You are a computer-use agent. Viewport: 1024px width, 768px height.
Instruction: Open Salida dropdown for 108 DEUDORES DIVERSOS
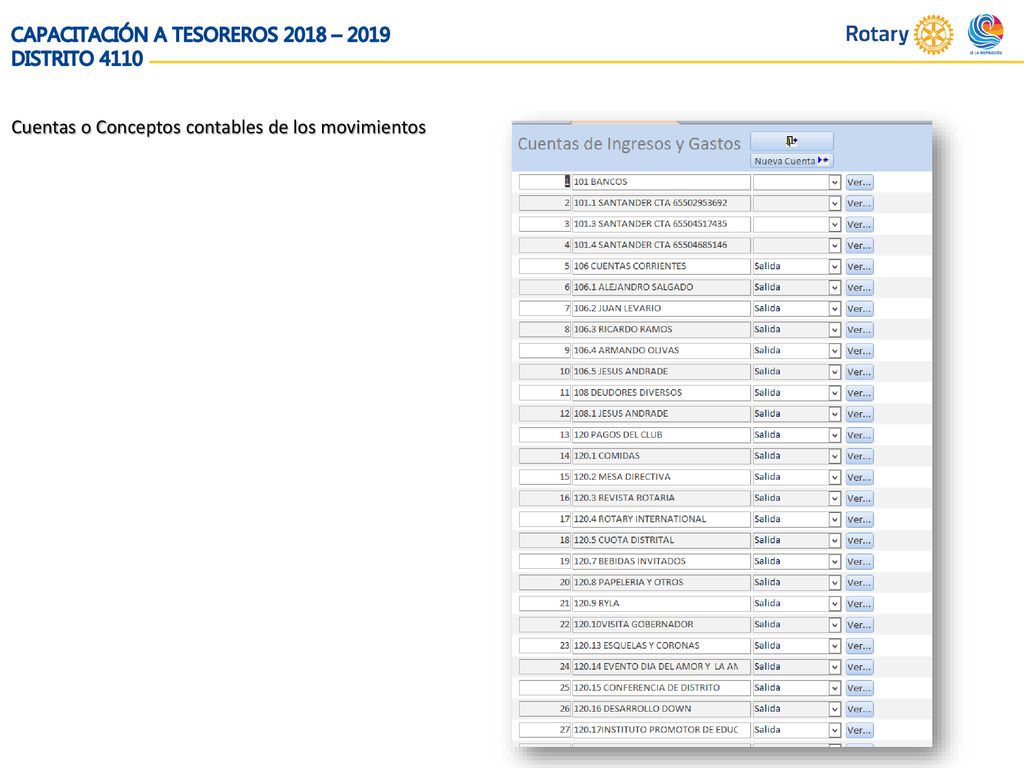pos(835,392)
